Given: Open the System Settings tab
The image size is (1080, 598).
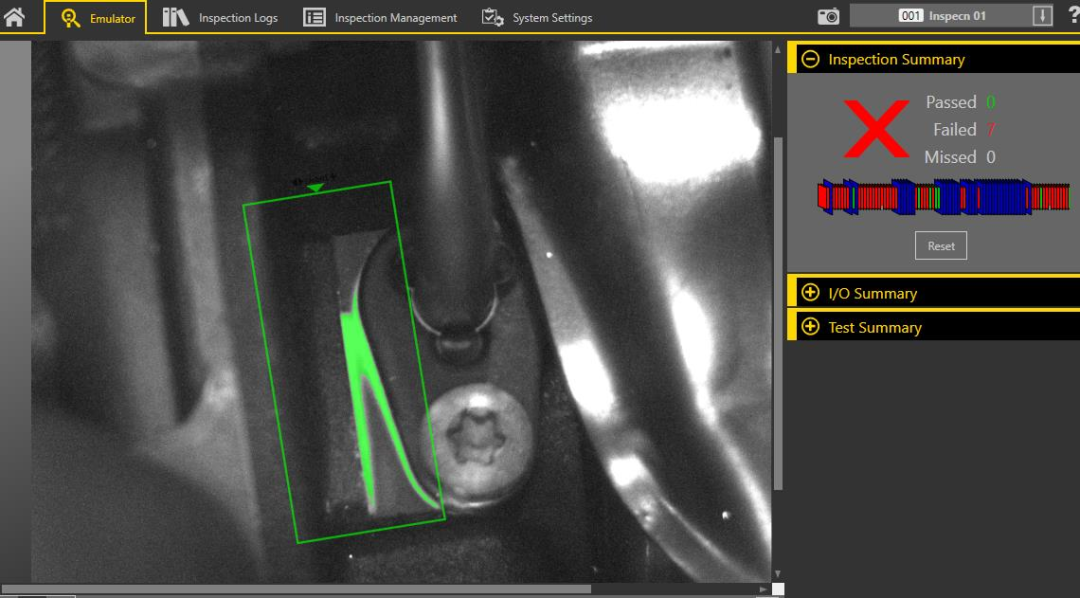Looking at the screenshot, I should coord(537,18).
